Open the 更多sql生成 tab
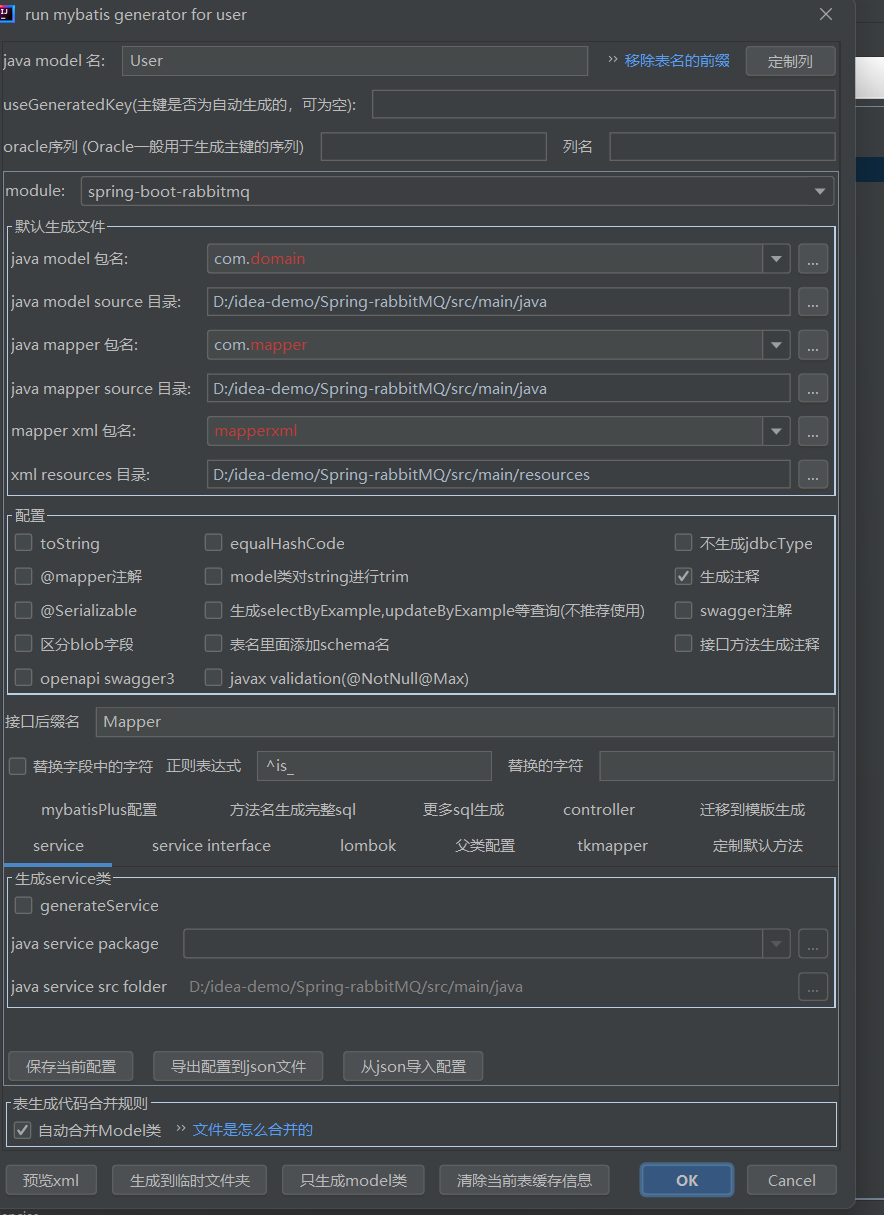The height and width of the screenshot is (1215, 884). [x=463, y=809]
